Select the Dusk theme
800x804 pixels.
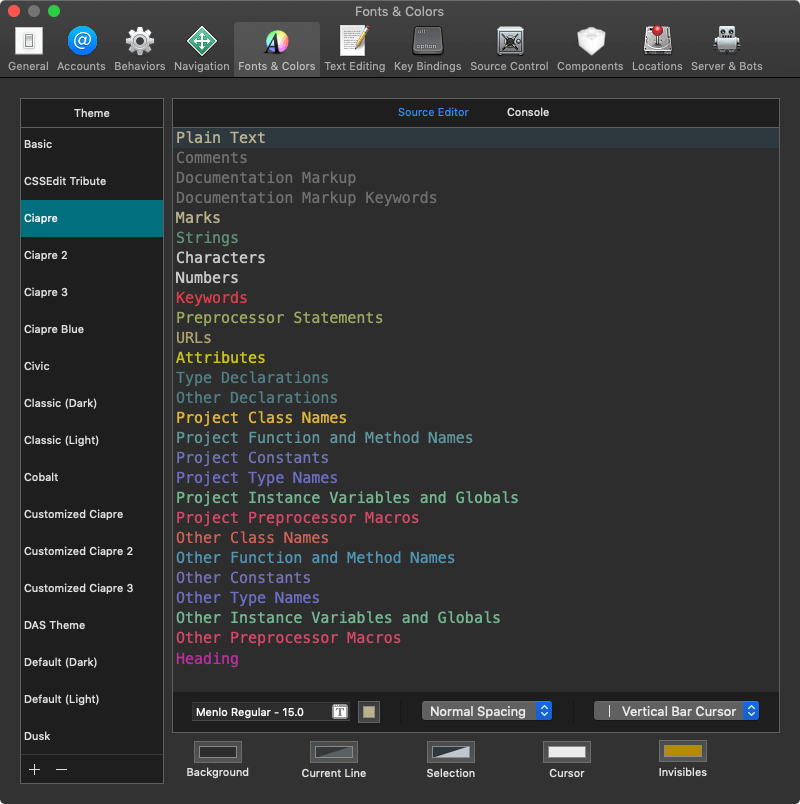(x=92, y=735)
